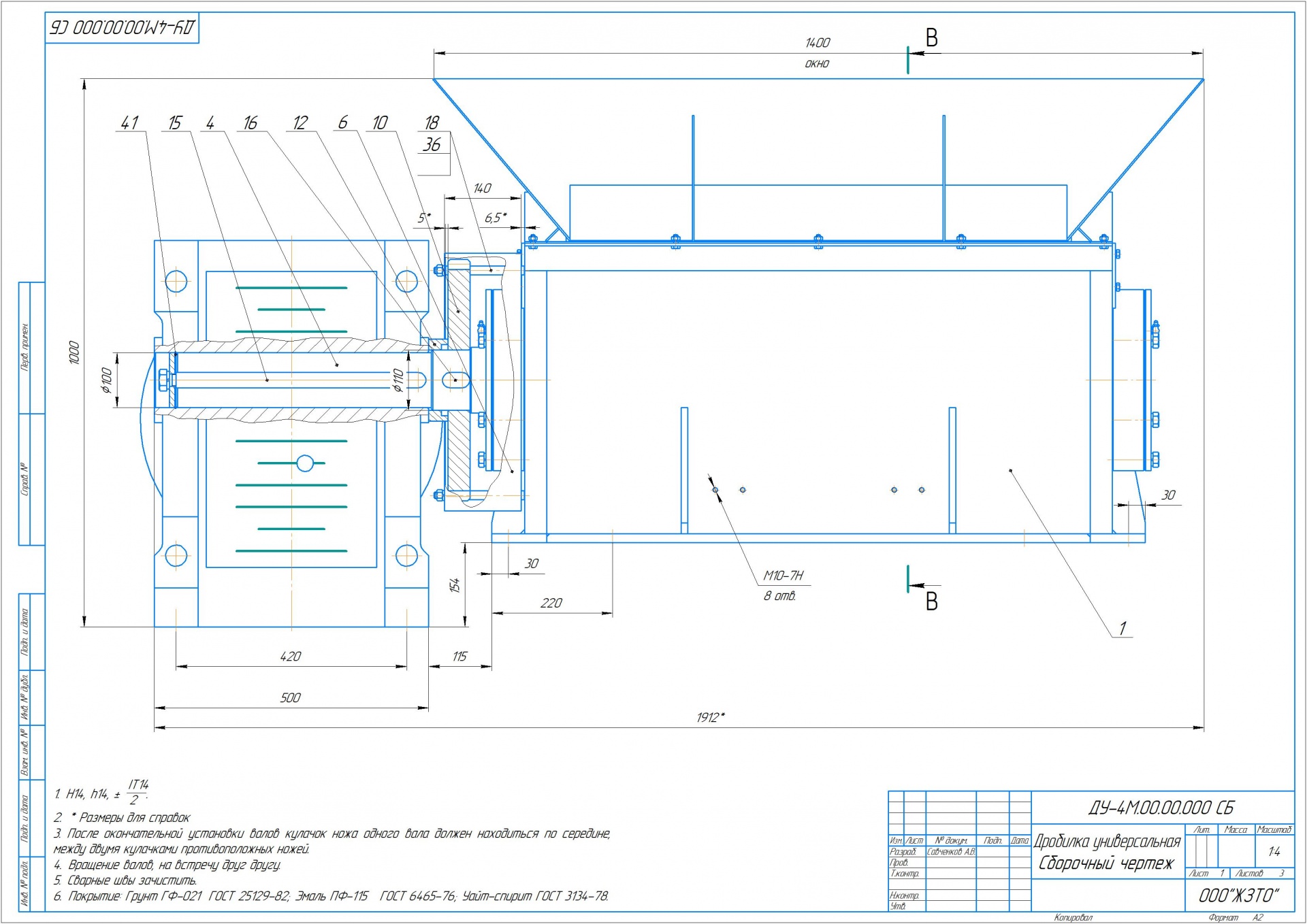This screenshot has height=924, width=1307.
Task: Select note 2 "* Размеры для справок"
Action: coord(122,818)
